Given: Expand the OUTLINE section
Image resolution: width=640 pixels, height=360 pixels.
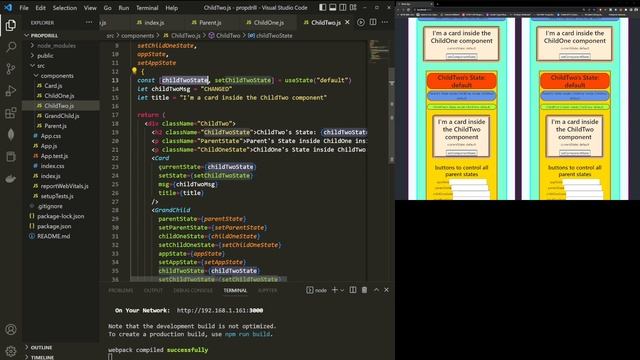Looking at the screenshot, I should click(38, 347).
